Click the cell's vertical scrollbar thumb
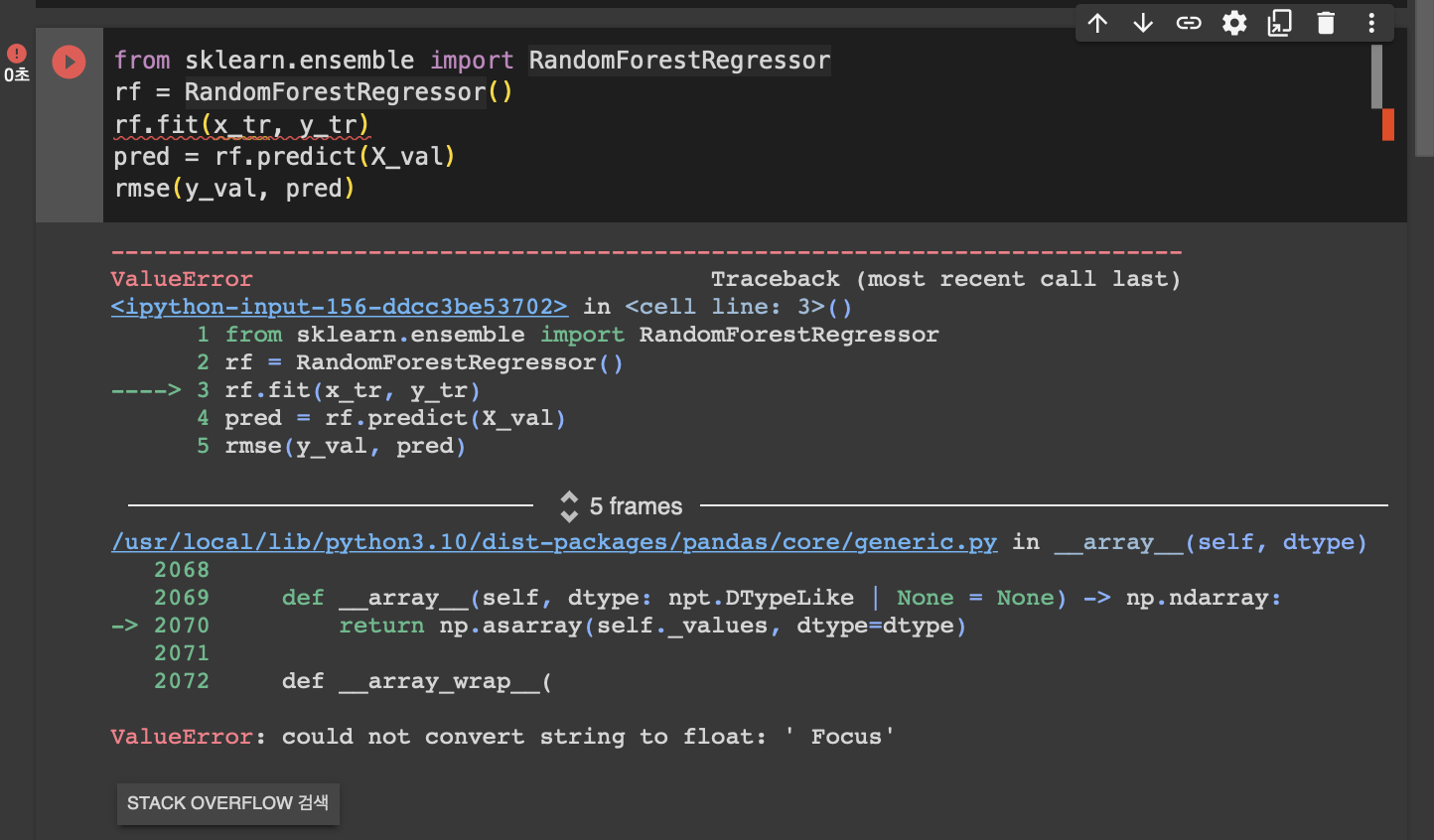1434x840 pixels. click(x=1376, y=76)
